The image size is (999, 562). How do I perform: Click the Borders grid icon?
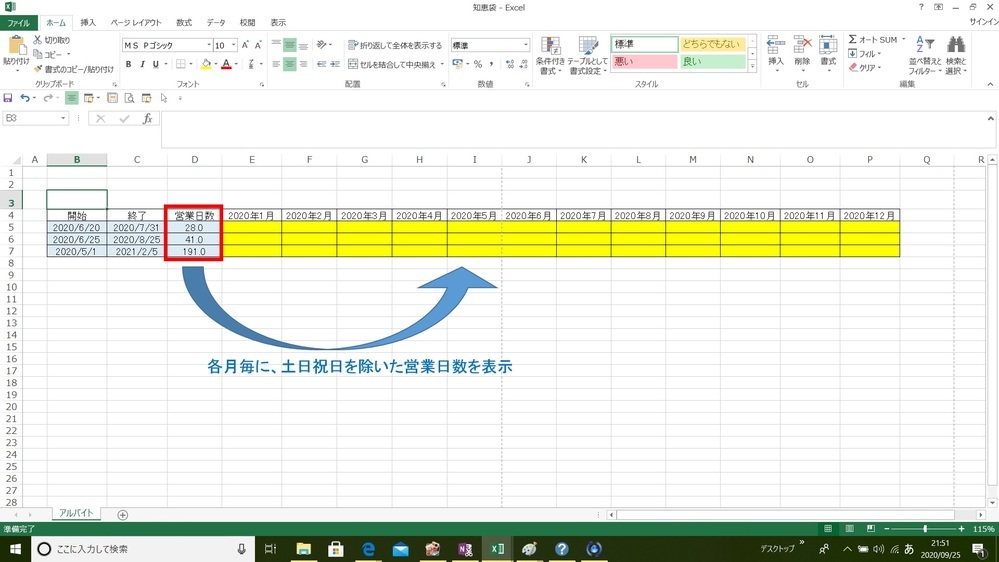(x=181, y=64)
